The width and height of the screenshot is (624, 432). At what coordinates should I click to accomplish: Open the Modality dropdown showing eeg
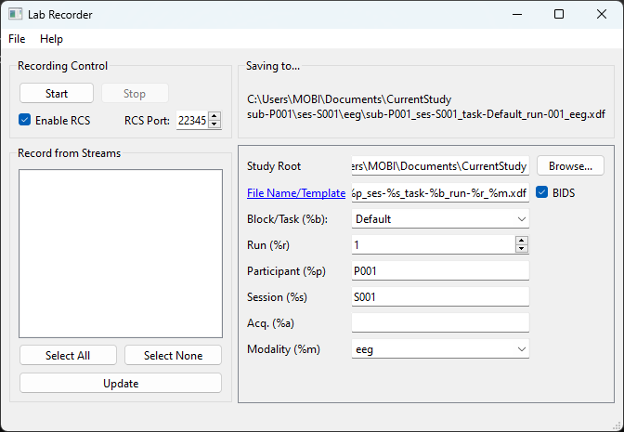click(x=440, y=349)
